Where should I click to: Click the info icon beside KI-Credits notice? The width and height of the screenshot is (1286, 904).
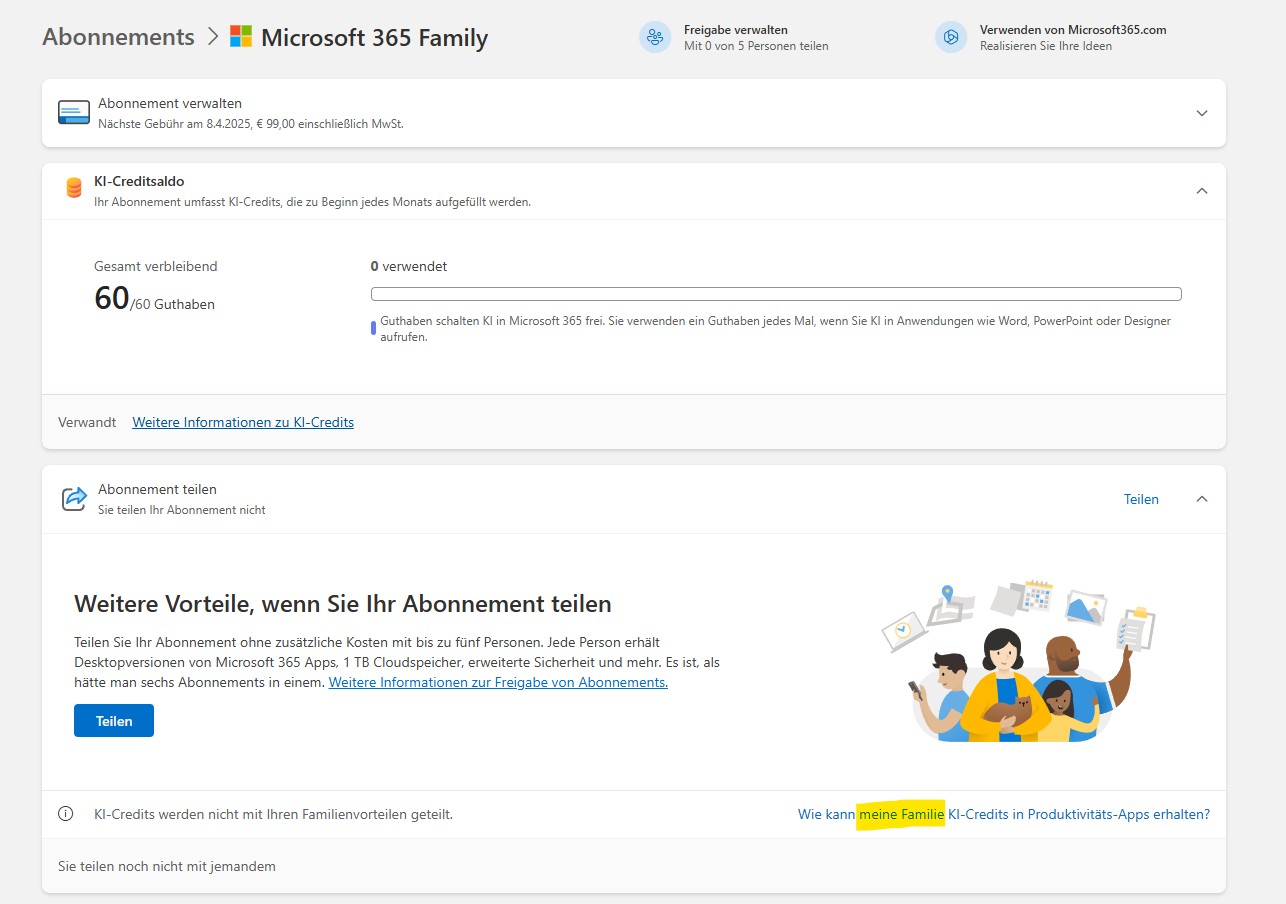66,814
